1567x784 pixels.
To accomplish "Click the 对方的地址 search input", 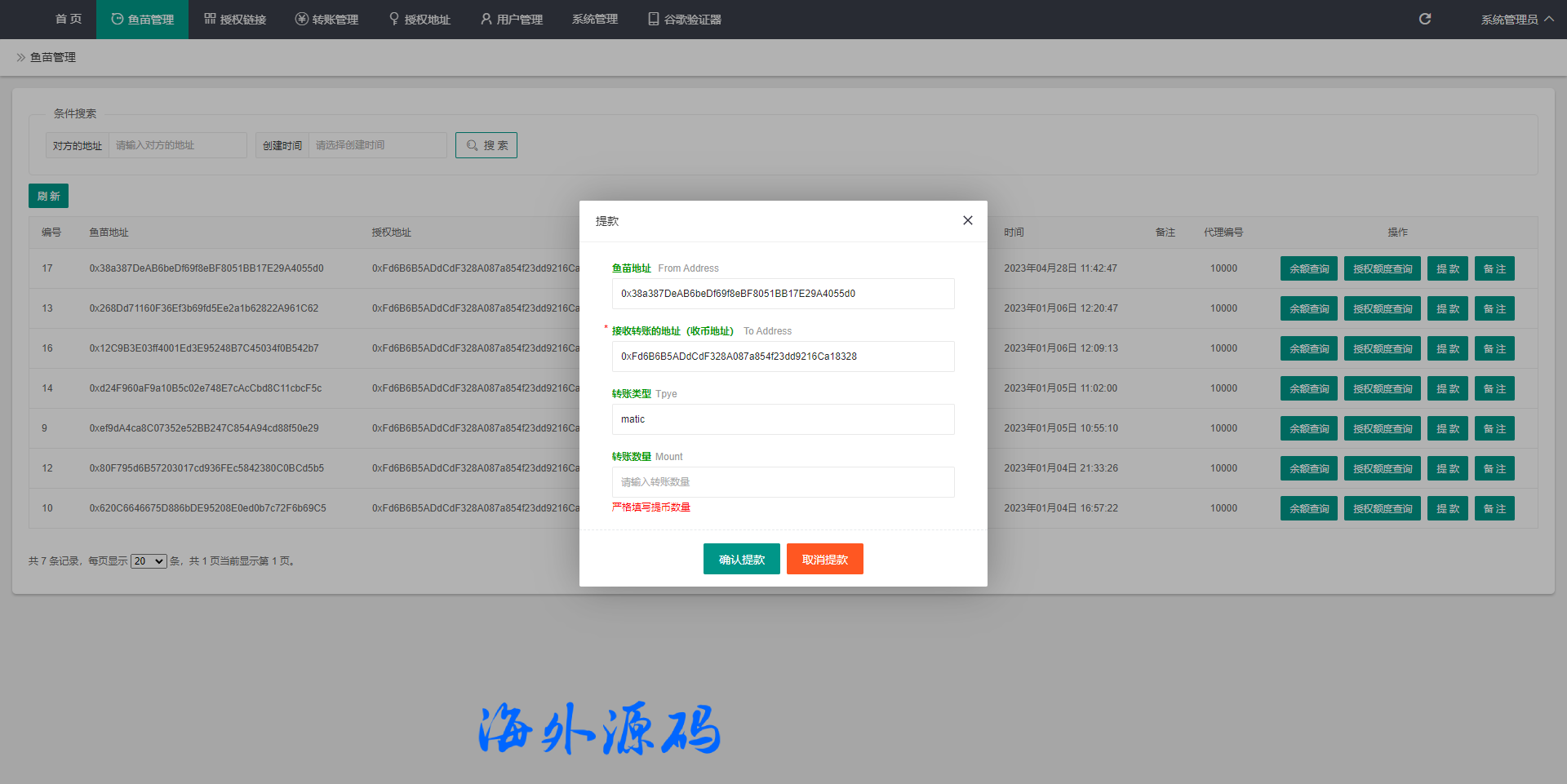I will click(178, 145).
